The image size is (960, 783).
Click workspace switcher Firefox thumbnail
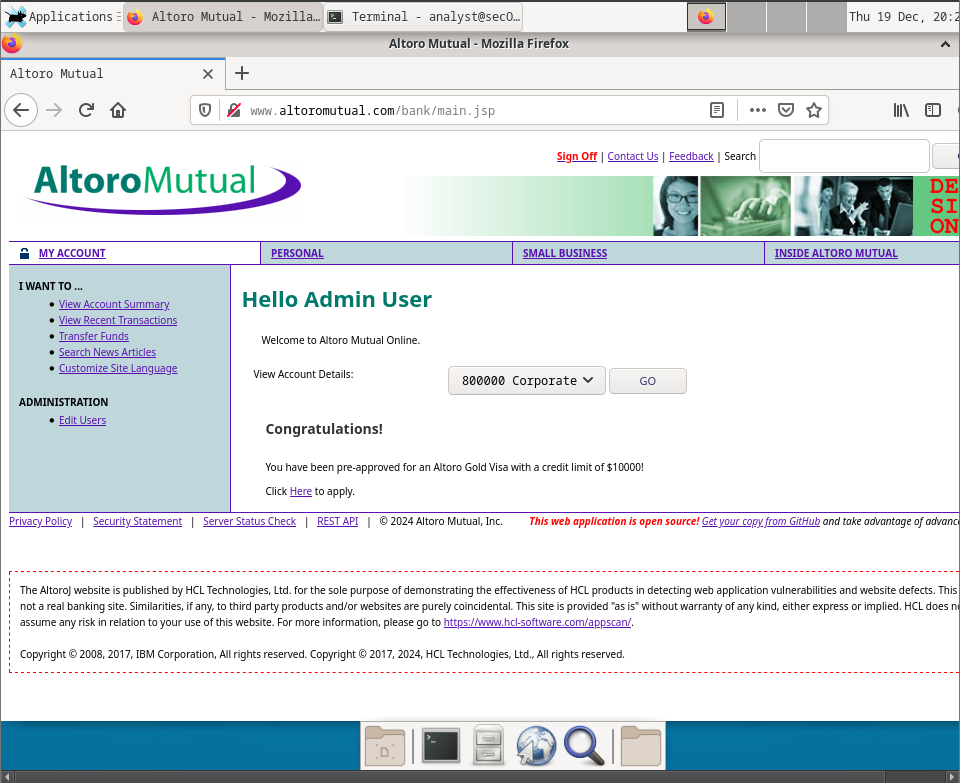[707, 17]
